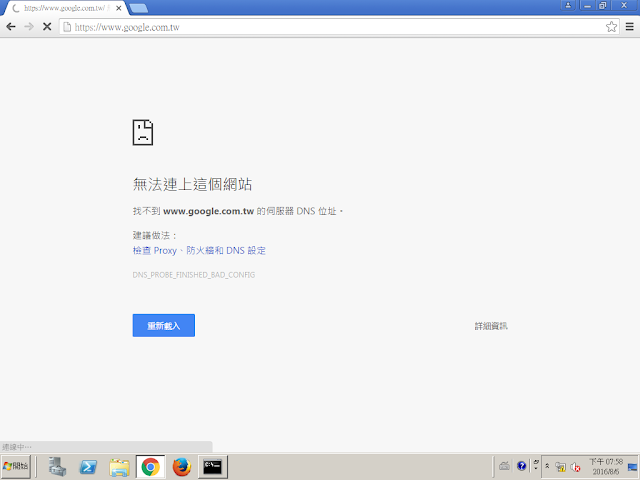Click the show desktop icon at the taskbar end

633,467
